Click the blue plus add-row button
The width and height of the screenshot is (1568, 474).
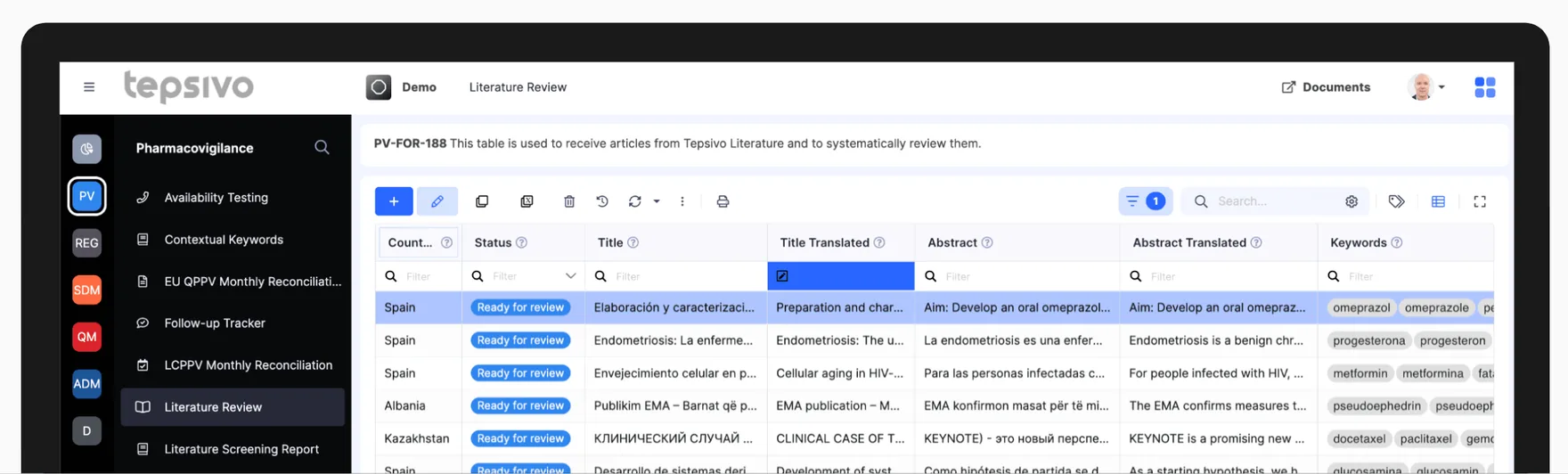coord(394,201)
